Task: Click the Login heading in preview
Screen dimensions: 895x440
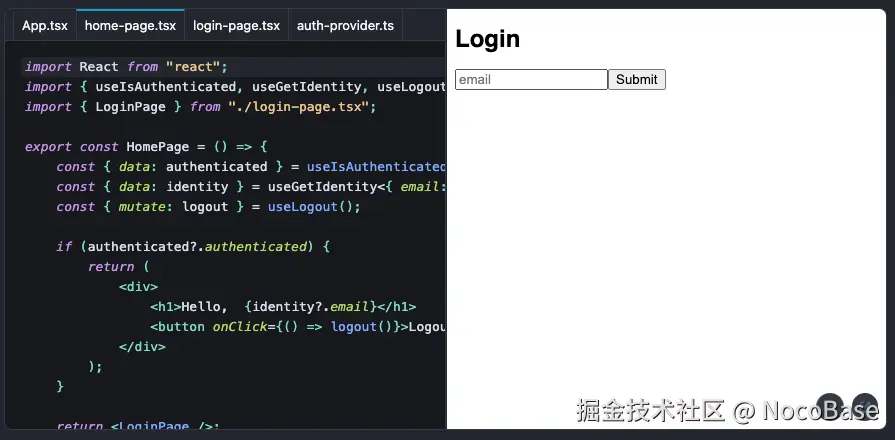Action: [x=487, y=39]
